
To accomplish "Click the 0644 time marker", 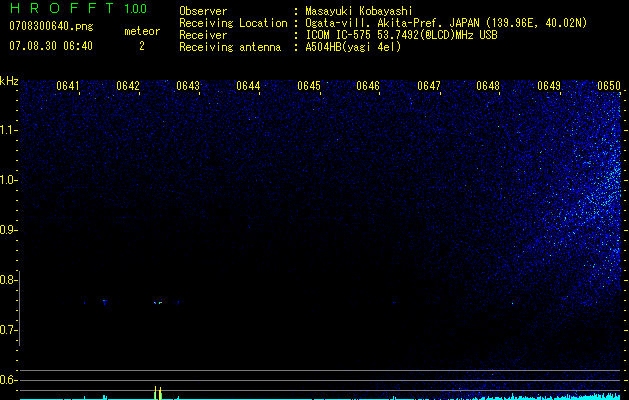I will 248,86.
